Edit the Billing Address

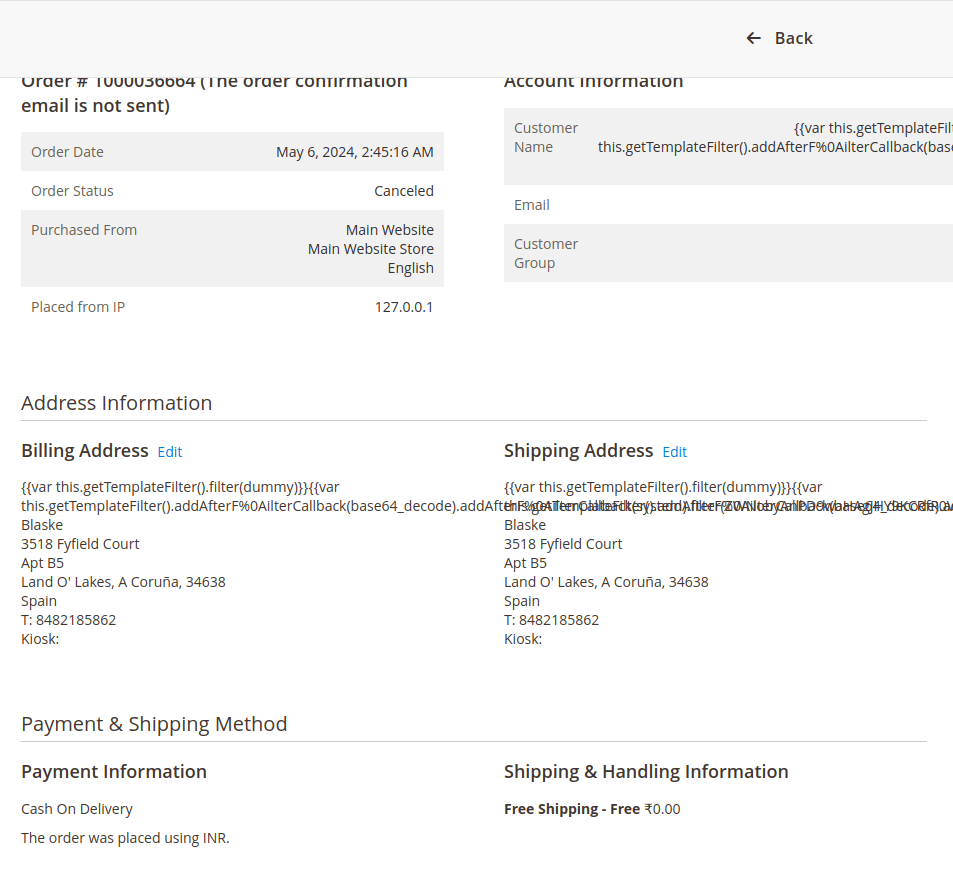(x=170, y=452)
